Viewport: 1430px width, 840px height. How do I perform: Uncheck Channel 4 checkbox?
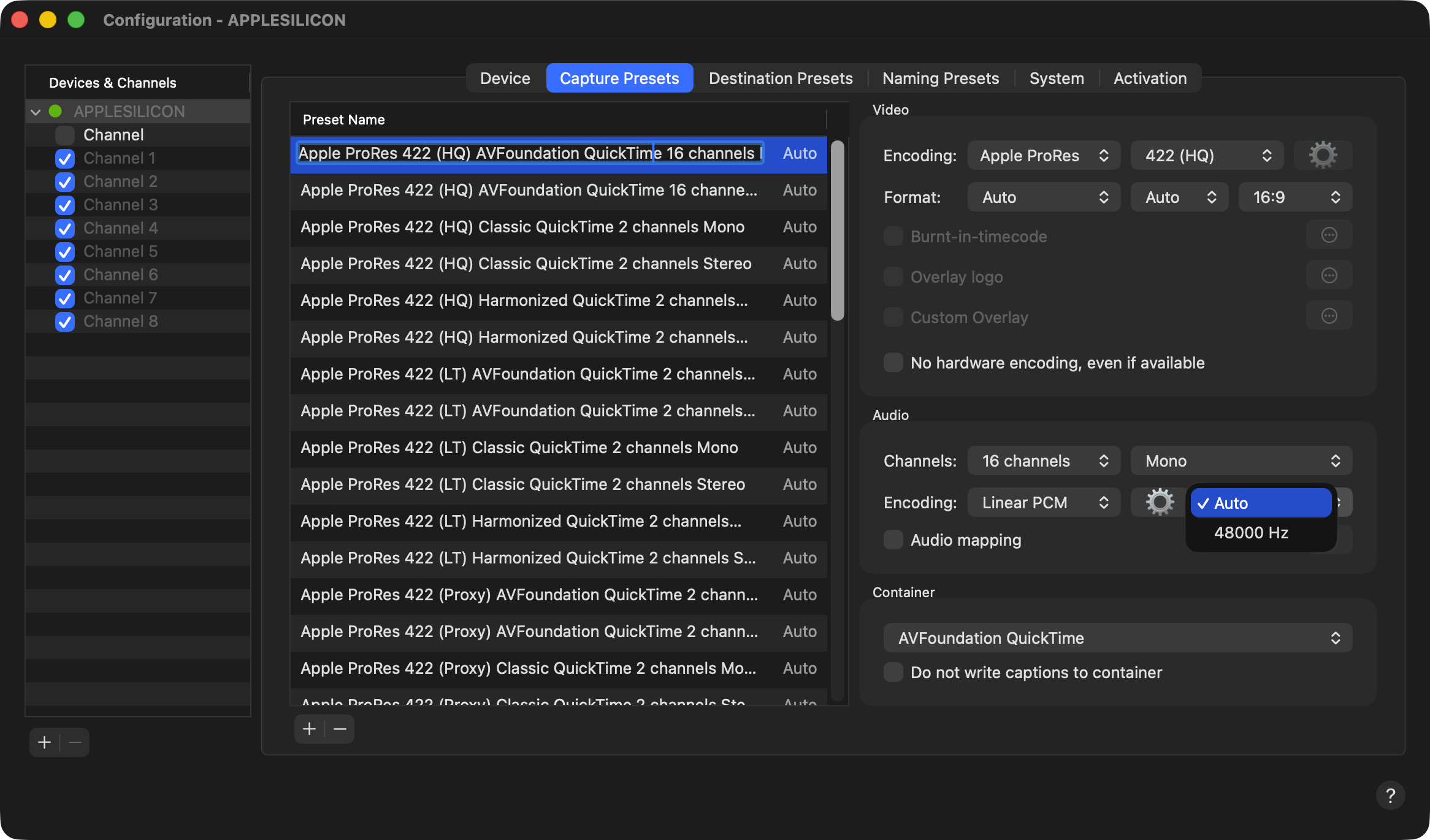pyautogui.click(x=65, y=228)
